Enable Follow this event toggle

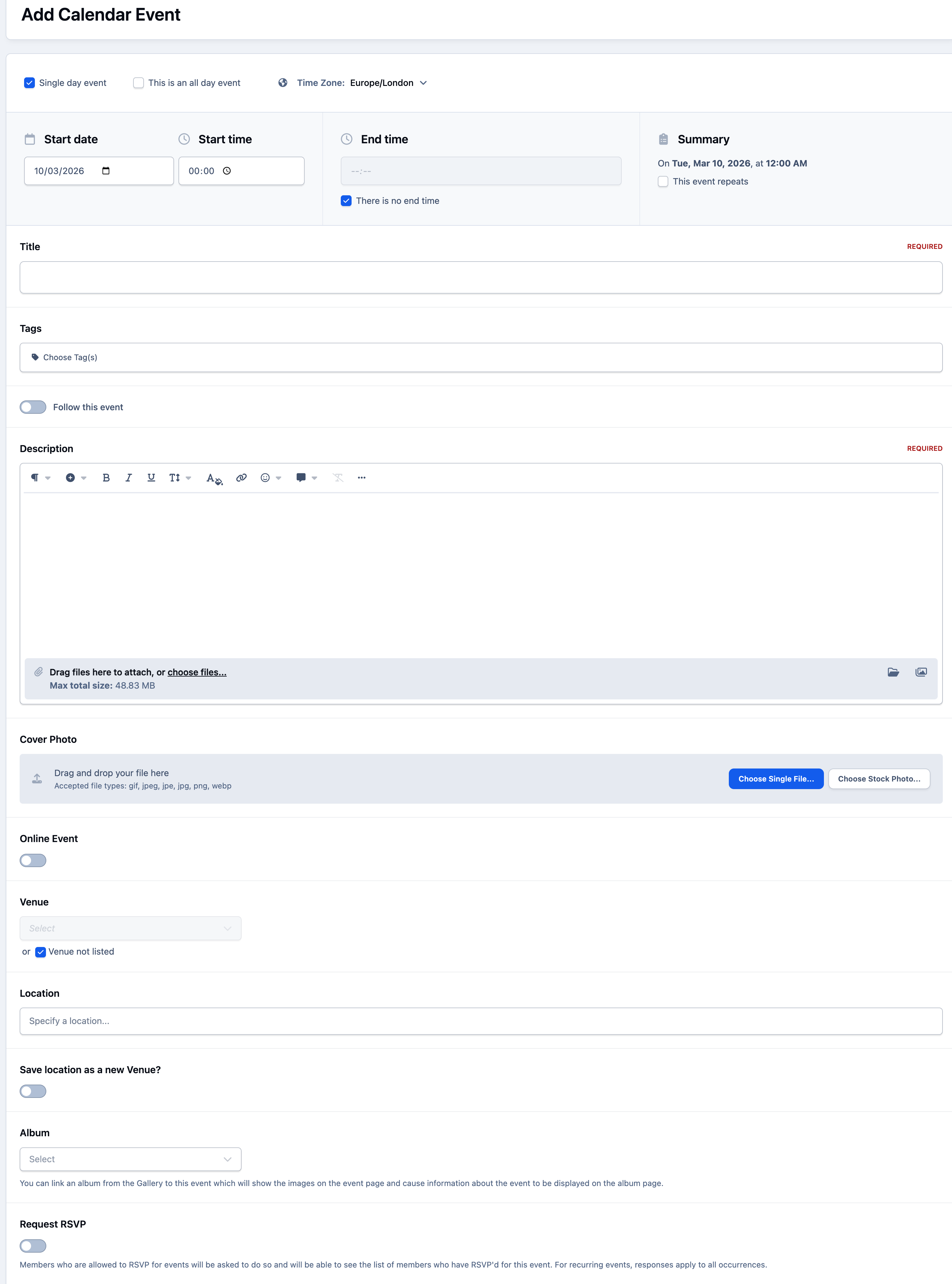(x=33, y=407)
